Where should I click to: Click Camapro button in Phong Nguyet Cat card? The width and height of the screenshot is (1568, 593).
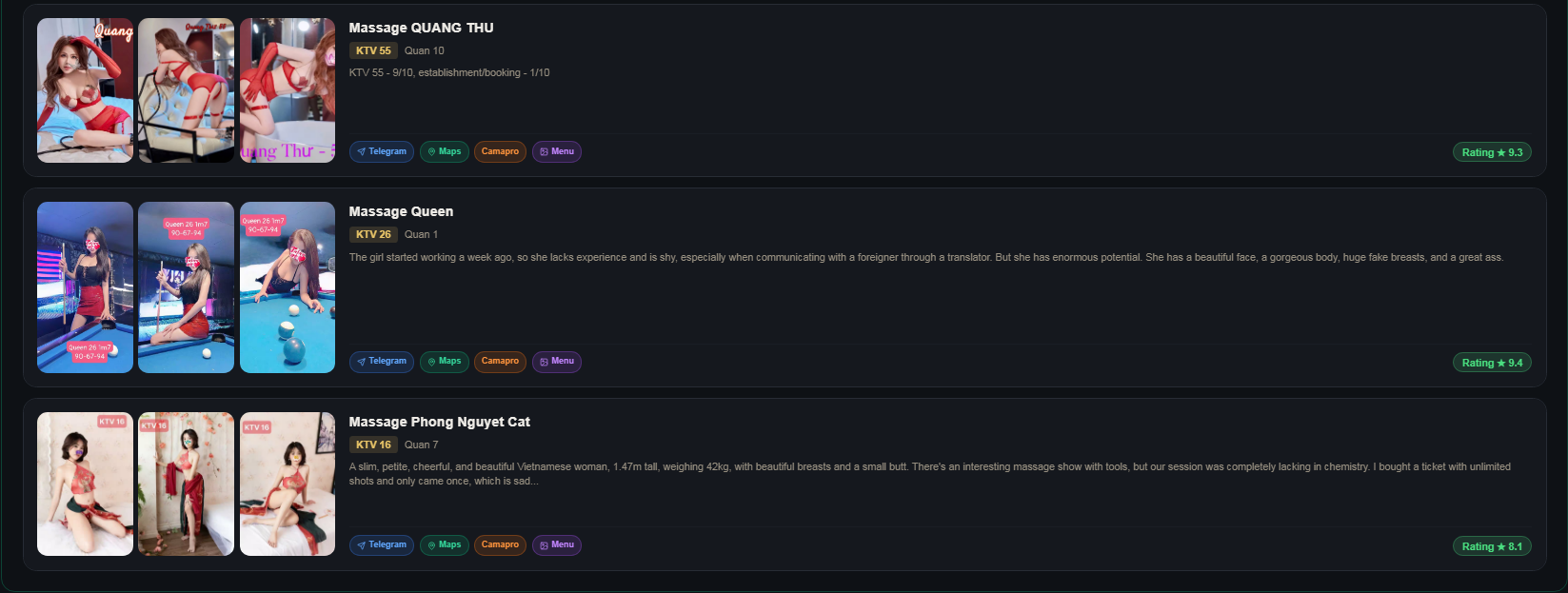(x=500, y=545)
